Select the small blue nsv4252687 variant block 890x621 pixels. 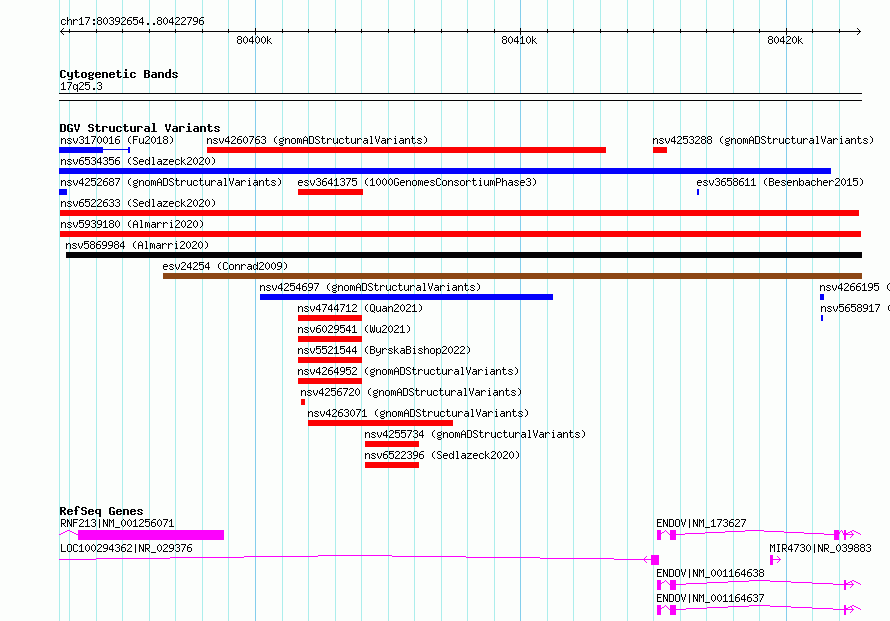coord(63,192)
